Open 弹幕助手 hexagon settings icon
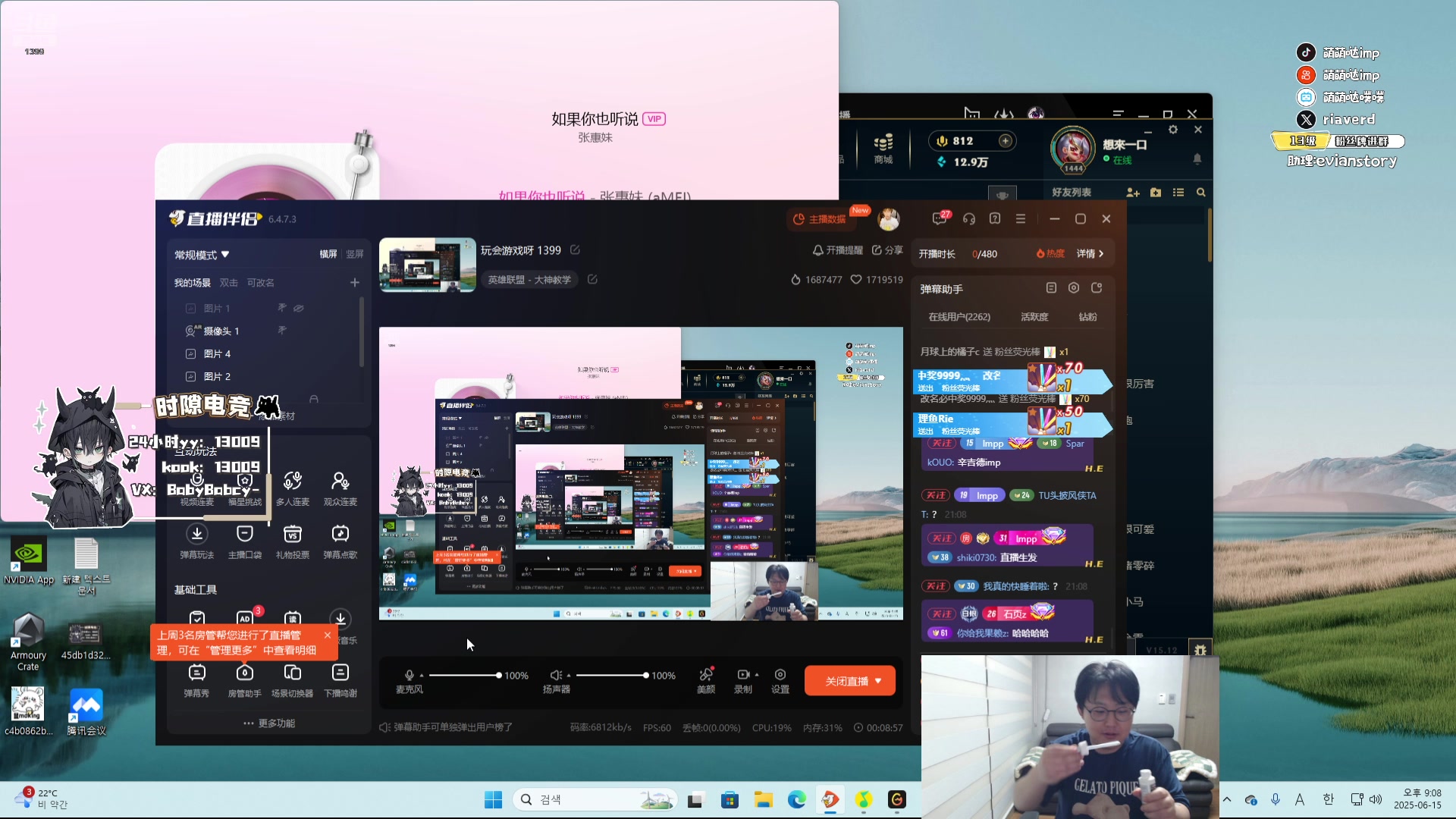Image resolution: width=1456 pixels, height=819 pixels. tap(1073, 287)
